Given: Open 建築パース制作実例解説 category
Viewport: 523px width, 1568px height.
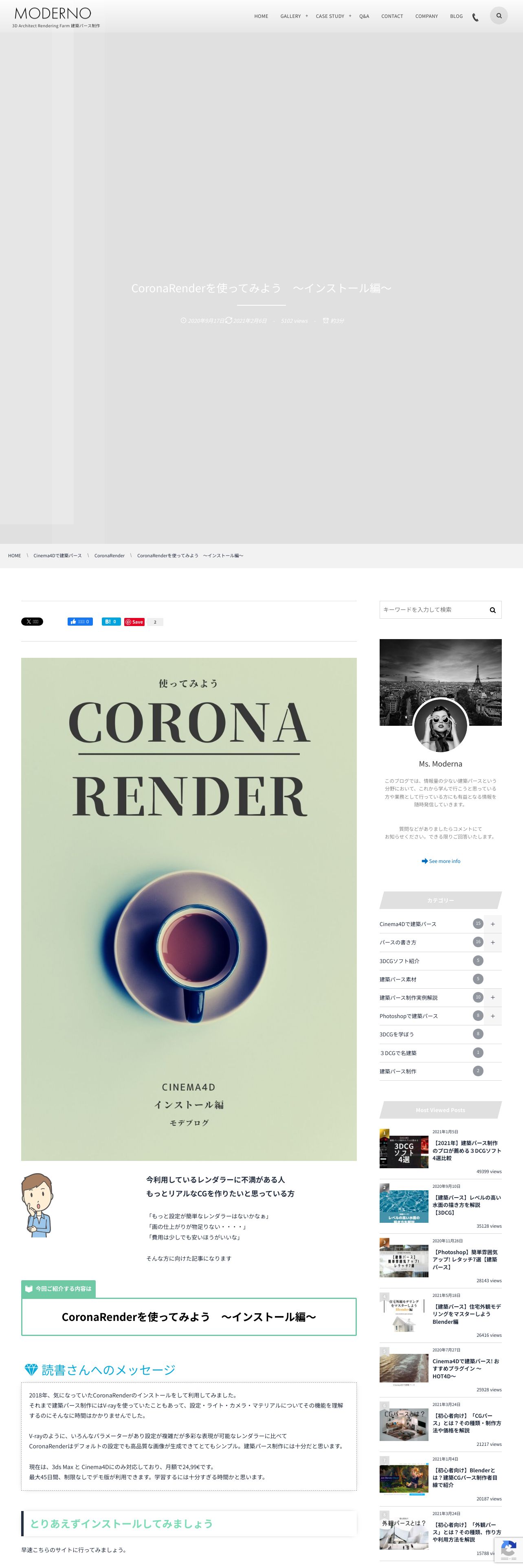Looking at the screenshot, I should [x=409, y=998].
